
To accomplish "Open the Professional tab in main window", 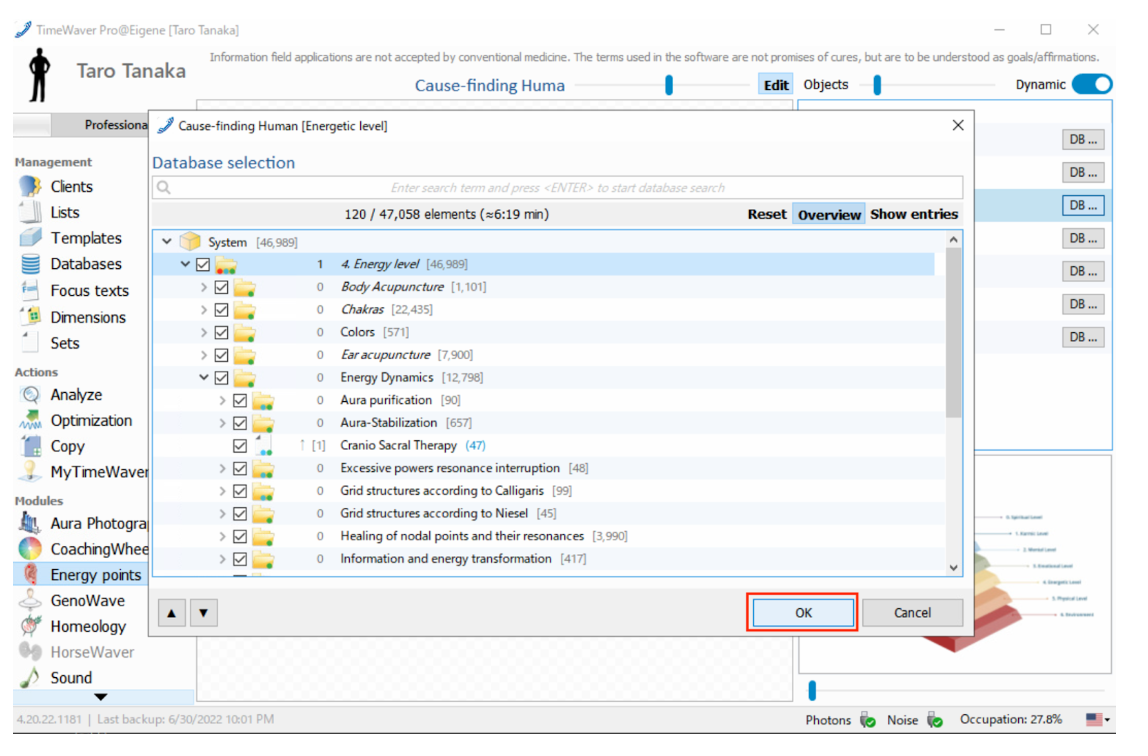I will 99,125.
